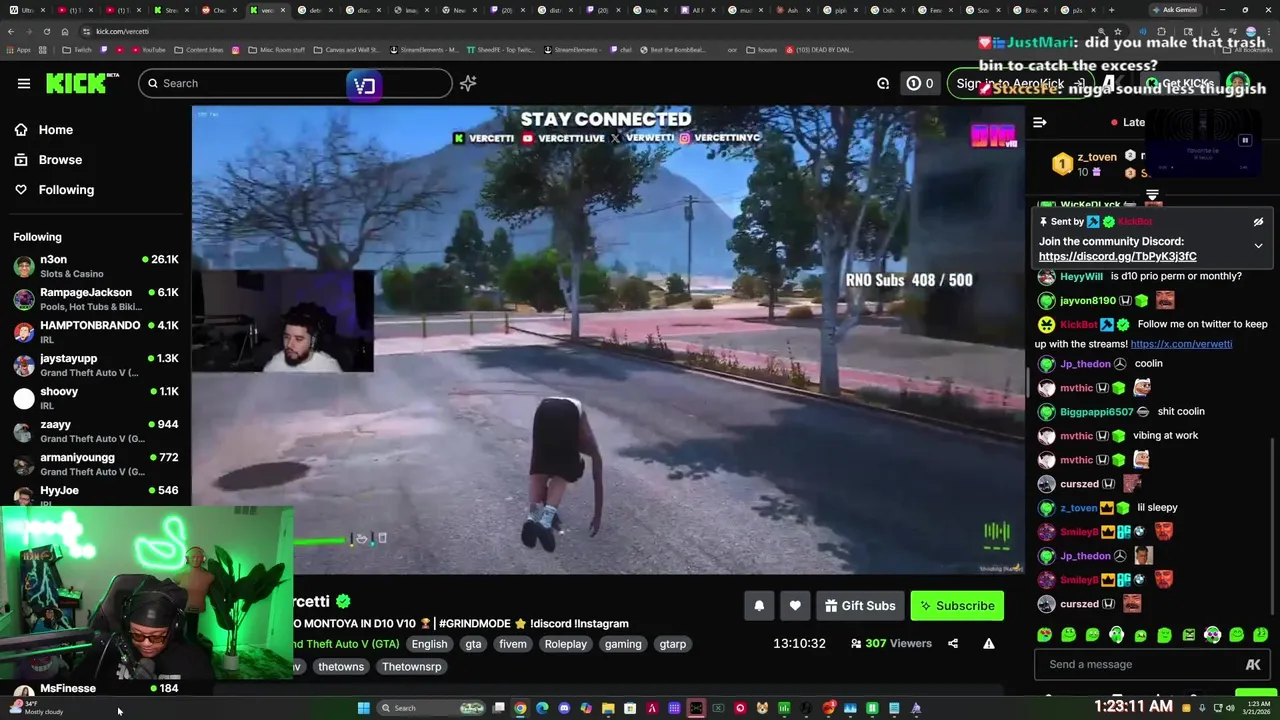Select the gaming tag
Image resolution: width=1280 pixels, height=720 pixels.
pyautogui.click(x=623, y=645)
